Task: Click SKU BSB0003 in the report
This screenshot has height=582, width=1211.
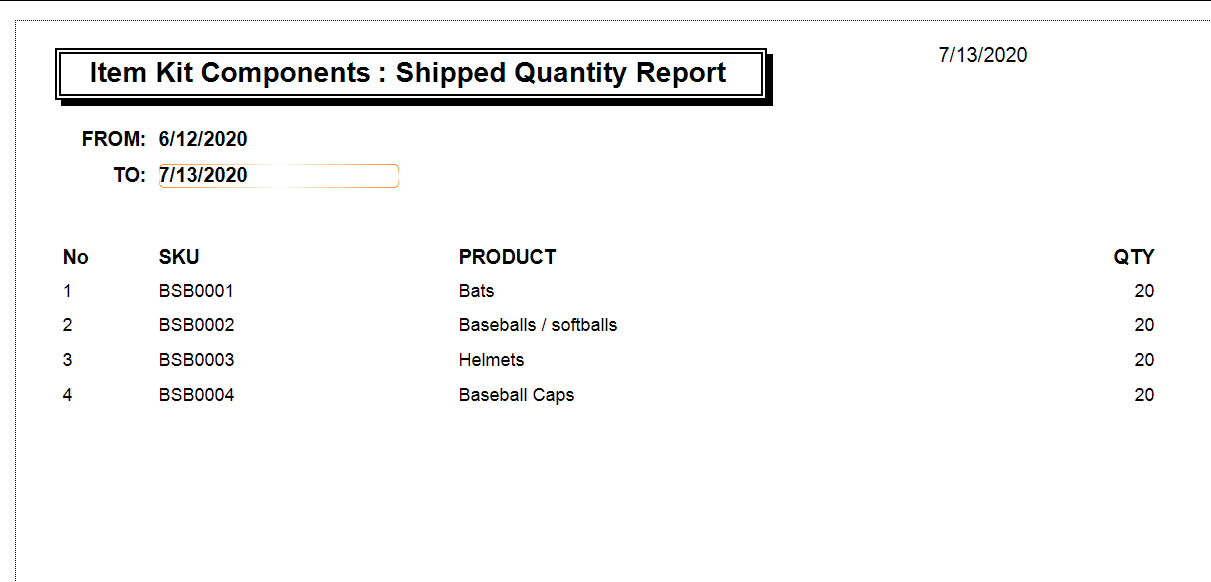Action: click(196, 360)
